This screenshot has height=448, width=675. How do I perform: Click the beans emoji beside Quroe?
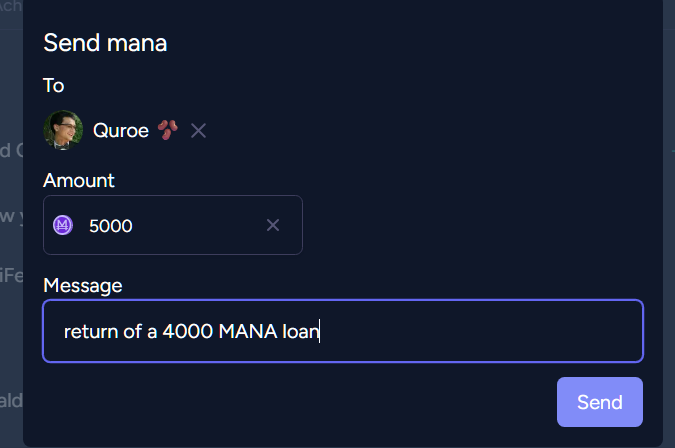(167, 130)
